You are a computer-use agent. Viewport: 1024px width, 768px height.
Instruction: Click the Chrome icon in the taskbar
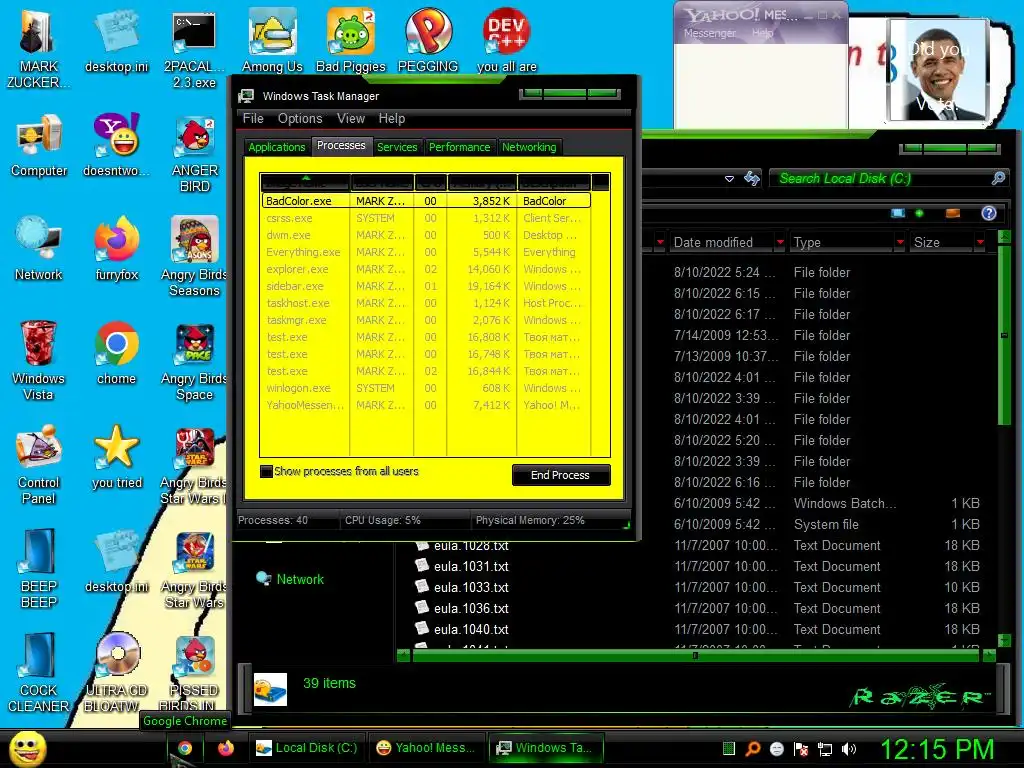click(185, 748)
